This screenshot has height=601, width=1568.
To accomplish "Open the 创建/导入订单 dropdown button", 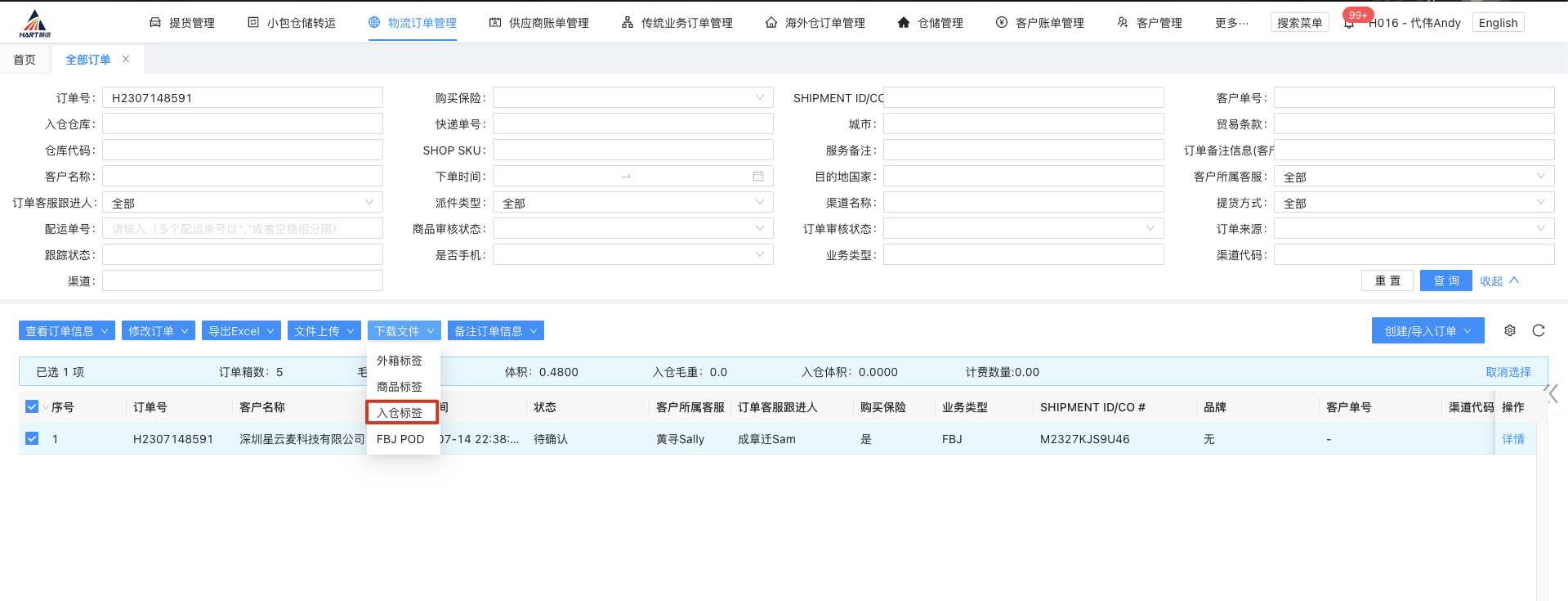I will [1427, 331].
